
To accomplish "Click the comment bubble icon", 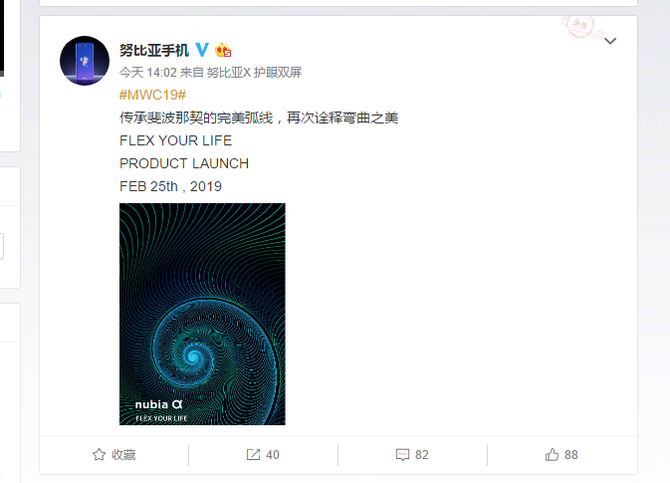I will pos(402,455).
